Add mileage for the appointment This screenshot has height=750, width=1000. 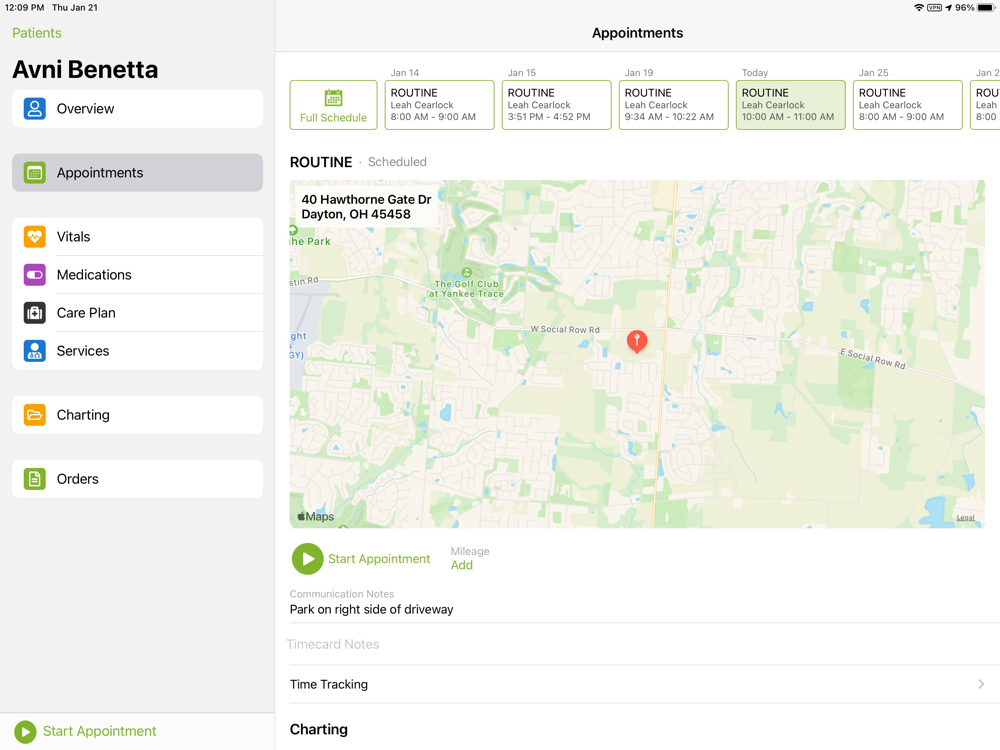click(462, 565)
